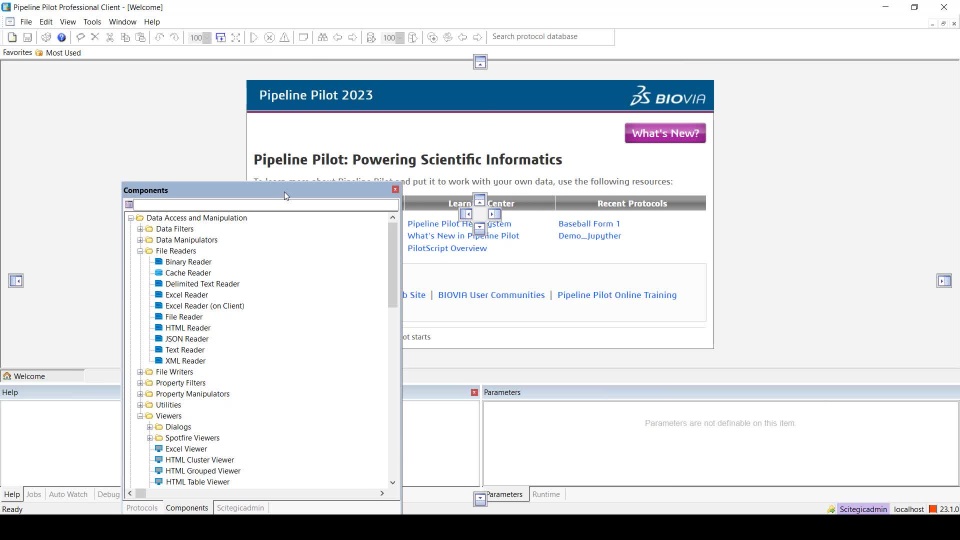Click the binoculars Find icon

[323, 37]
